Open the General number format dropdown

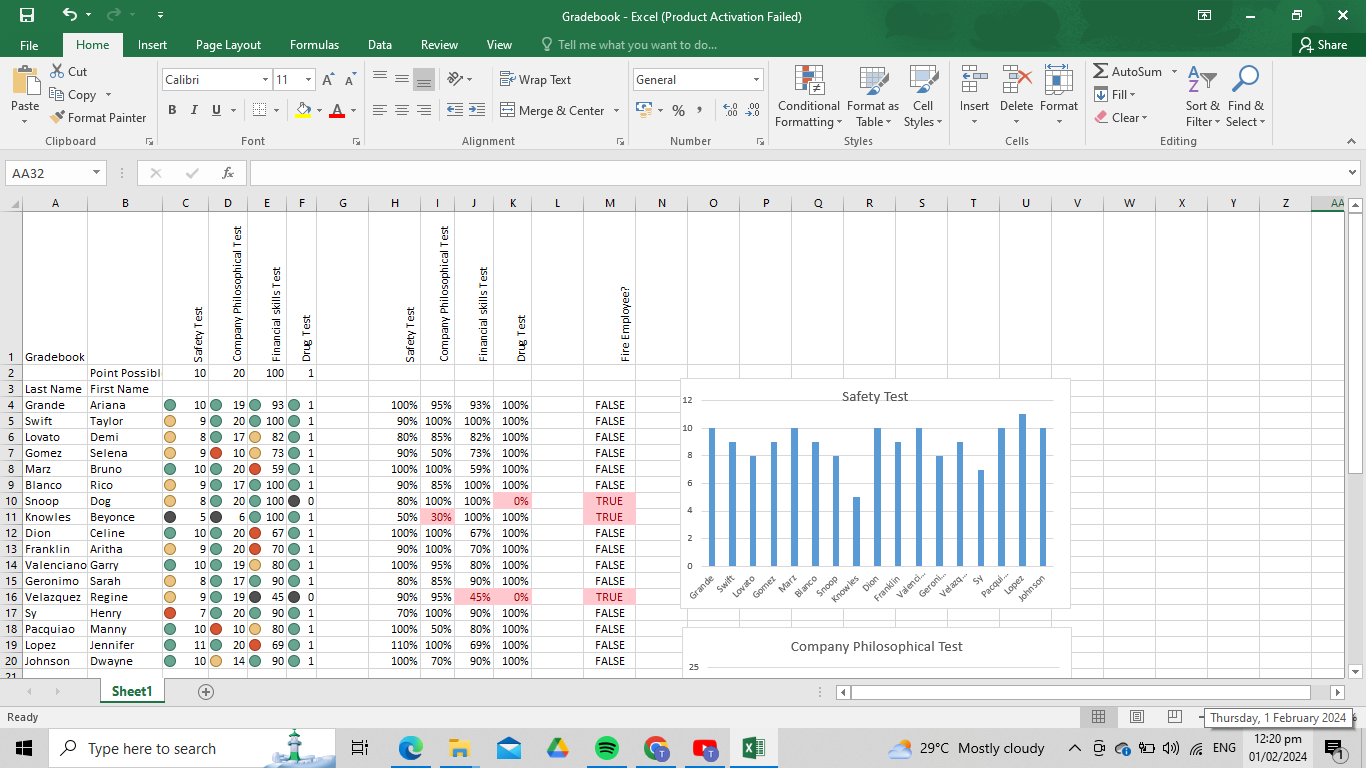click(757, 80)
